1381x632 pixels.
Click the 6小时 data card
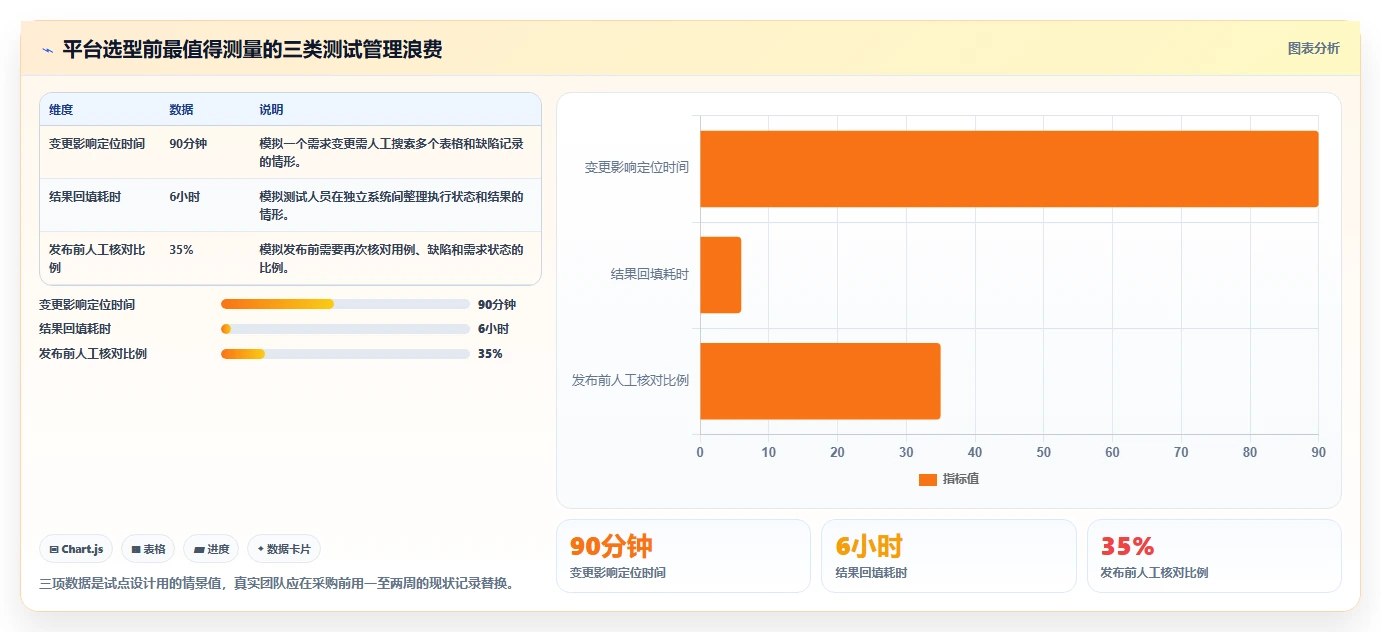click(949, 556)
